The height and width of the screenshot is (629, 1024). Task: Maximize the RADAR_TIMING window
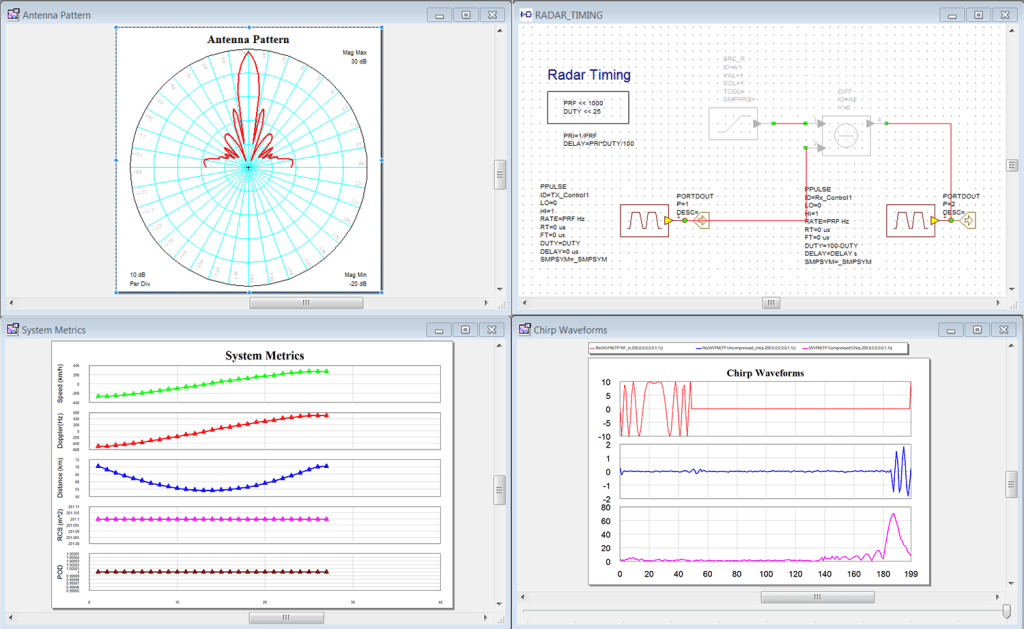tap(978, 15)
